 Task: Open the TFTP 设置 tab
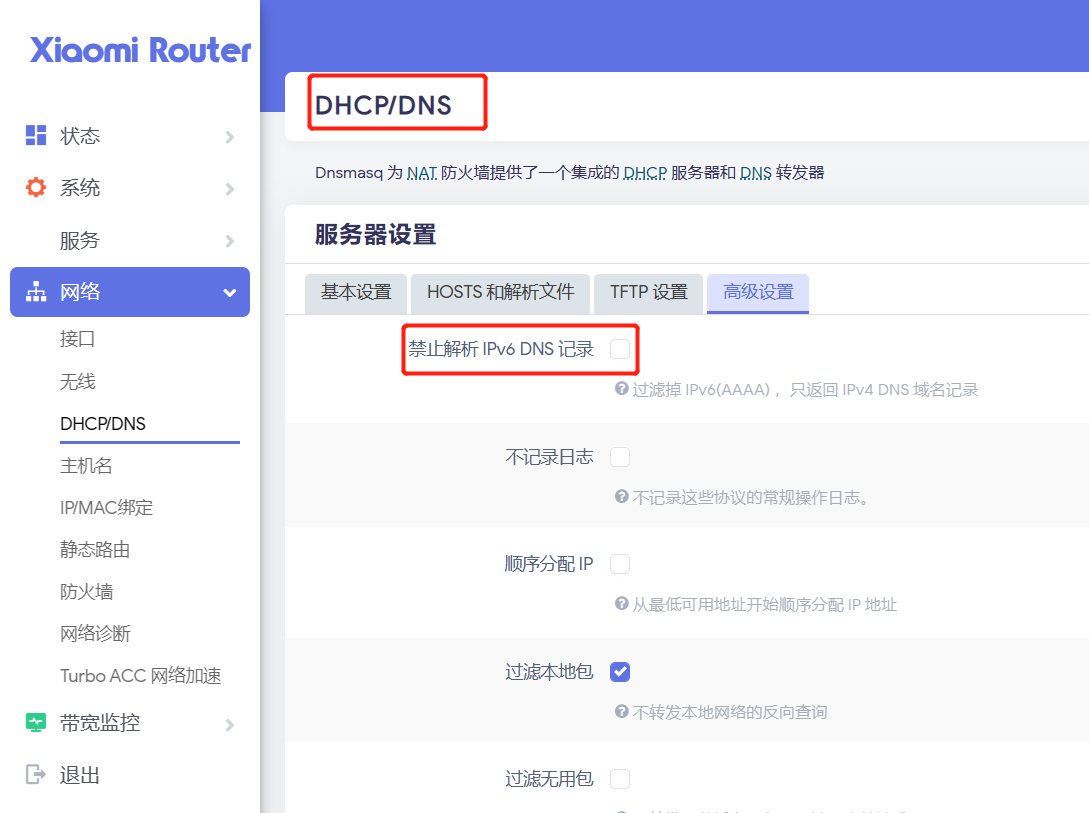(x=648, y=293)
